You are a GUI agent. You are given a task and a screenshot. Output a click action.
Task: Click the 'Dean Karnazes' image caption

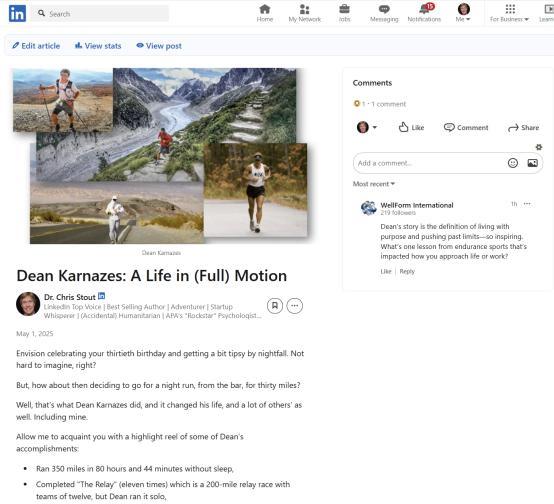(161, 253)
